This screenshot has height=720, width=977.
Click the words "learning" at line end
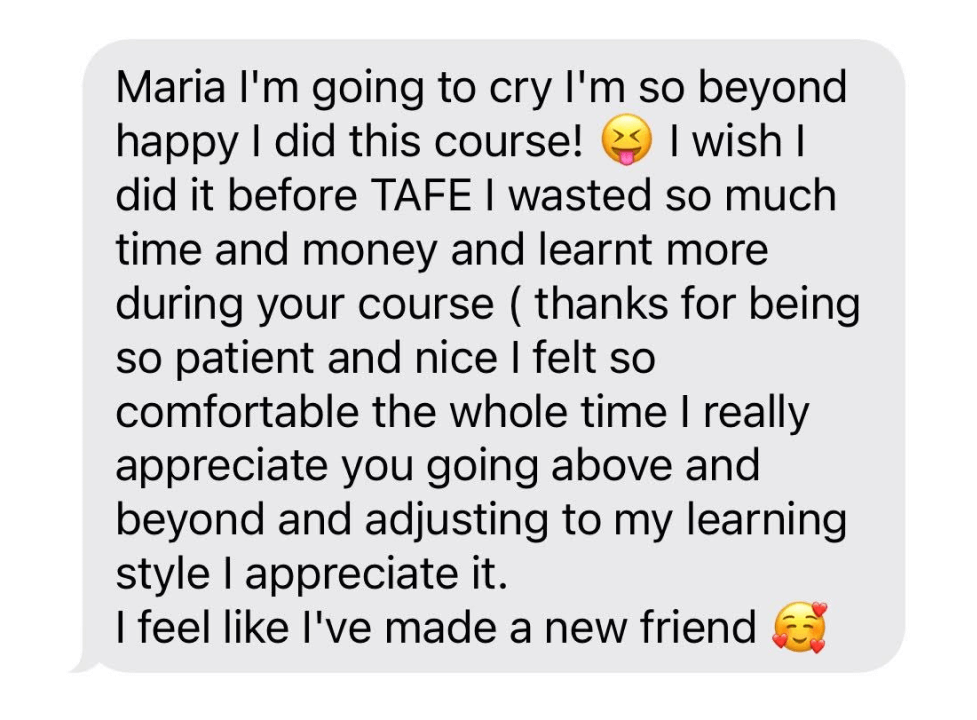tap(766, 522)
